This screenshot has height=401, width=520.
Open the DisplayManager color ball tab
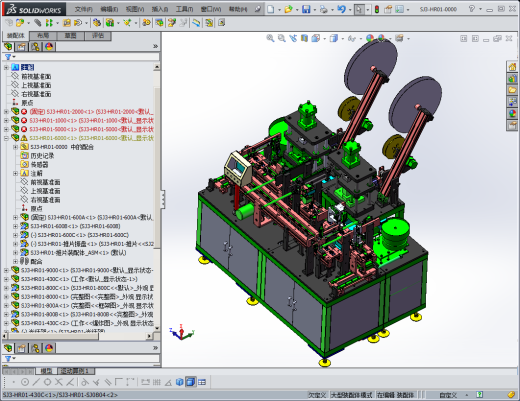(x=49, y=47)
